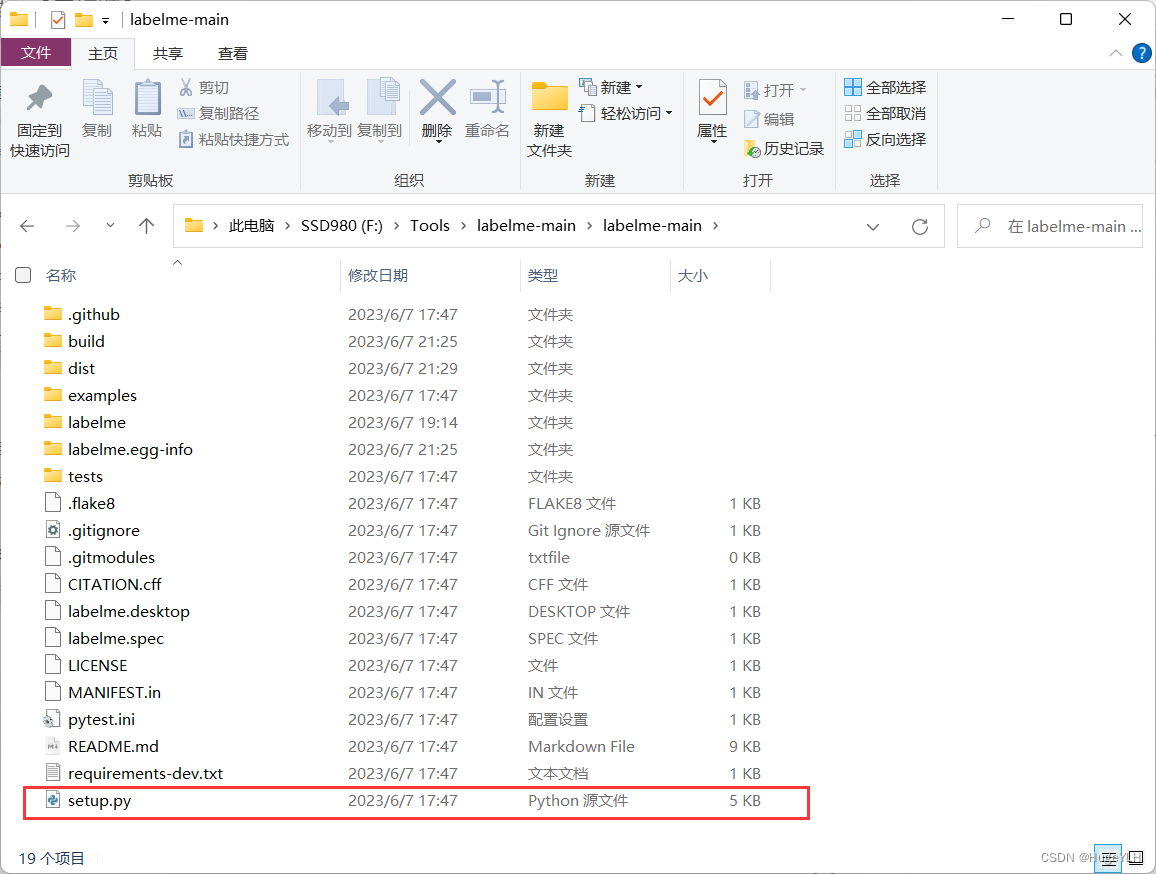1156x874 pixels.
Task: Click Paste shortcut (粘贴快捷方式)
Action: 233,139
